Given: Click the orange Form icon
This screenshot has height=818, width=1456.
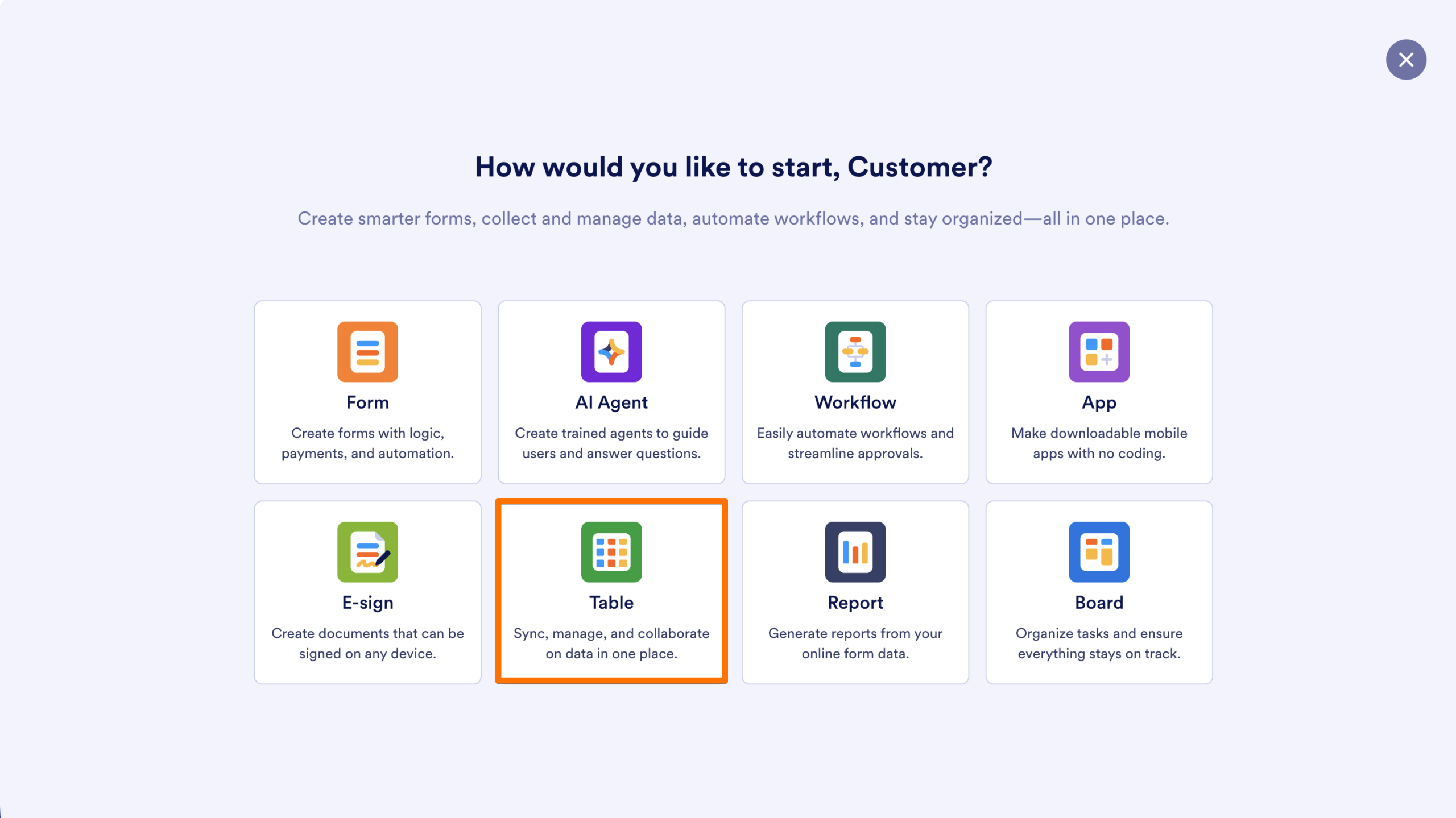Looking at the screenshot, I should coord(367,352).
